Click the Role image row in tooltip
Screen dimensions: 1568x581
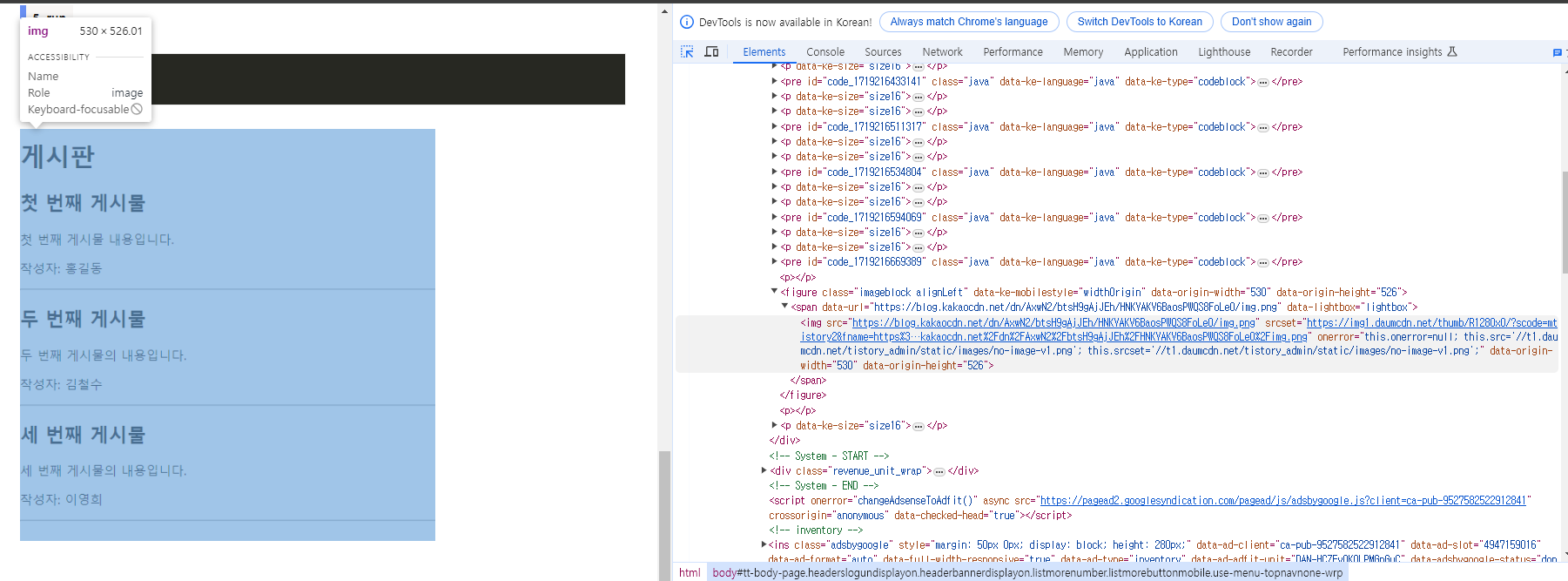(85, 92)
